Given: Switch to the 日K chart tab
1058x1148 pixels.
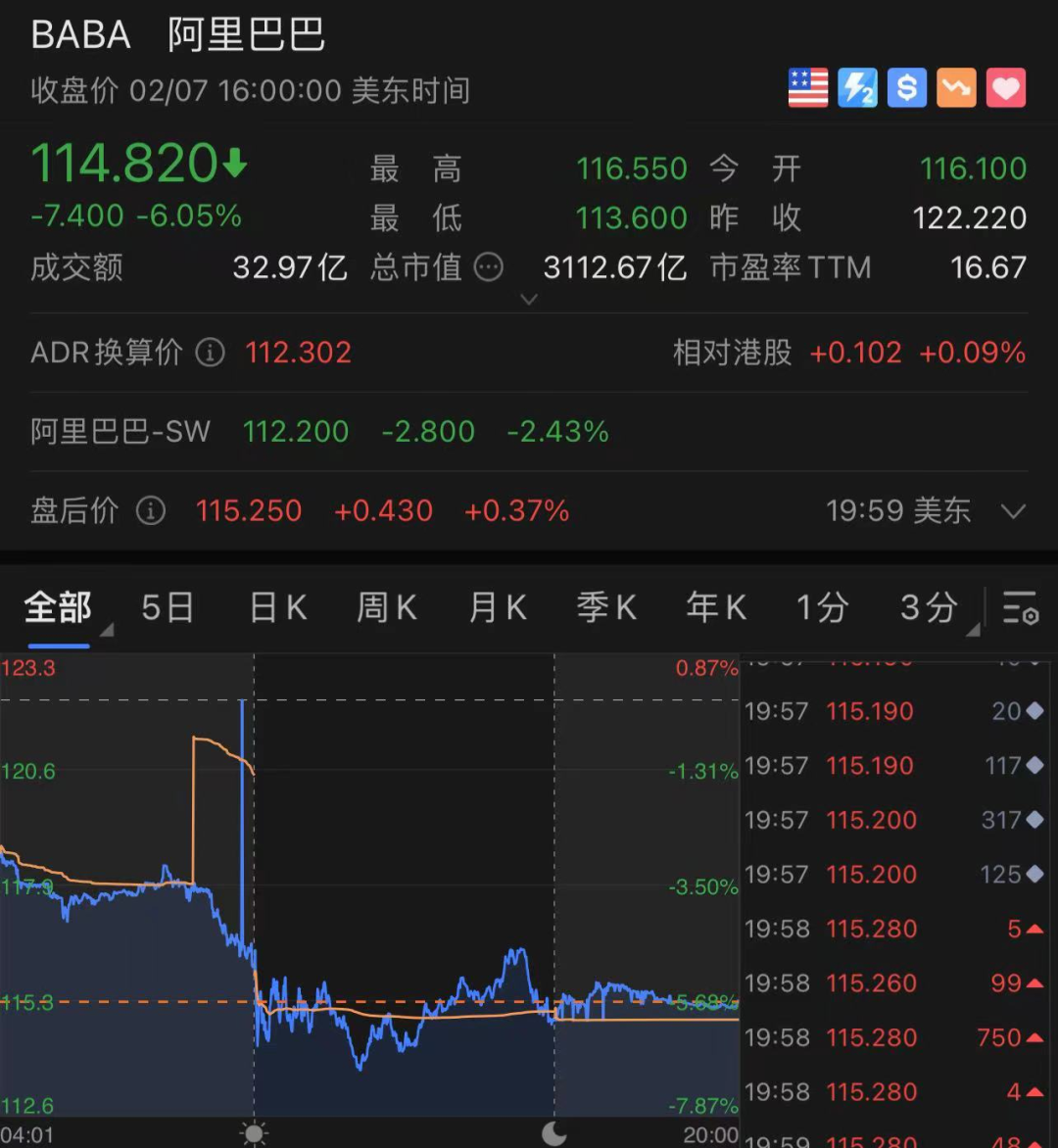Looking at the screenshot, I should click(x=277, y=607).
